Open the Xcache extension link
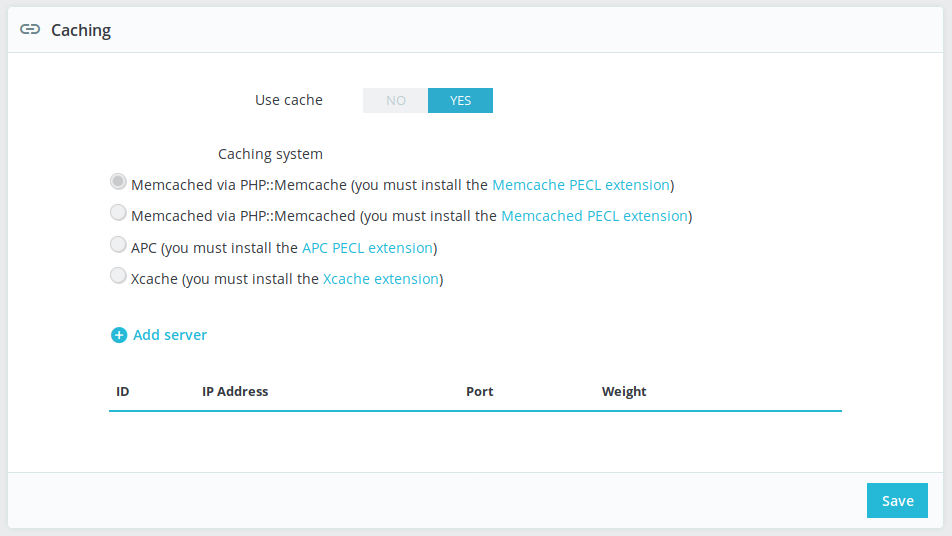952x536 pixels. [380, 279]
